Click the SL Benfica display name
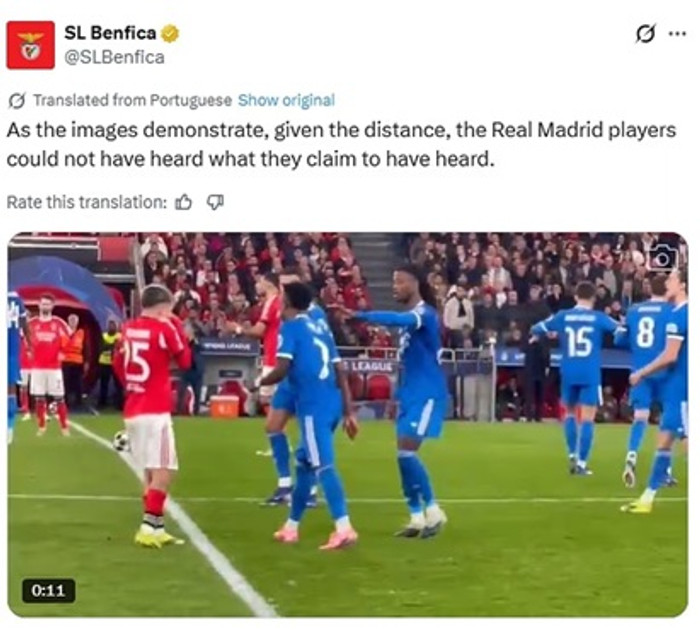Screen dimensions: 700x630 pyautogui.click(x=110, y=33)
